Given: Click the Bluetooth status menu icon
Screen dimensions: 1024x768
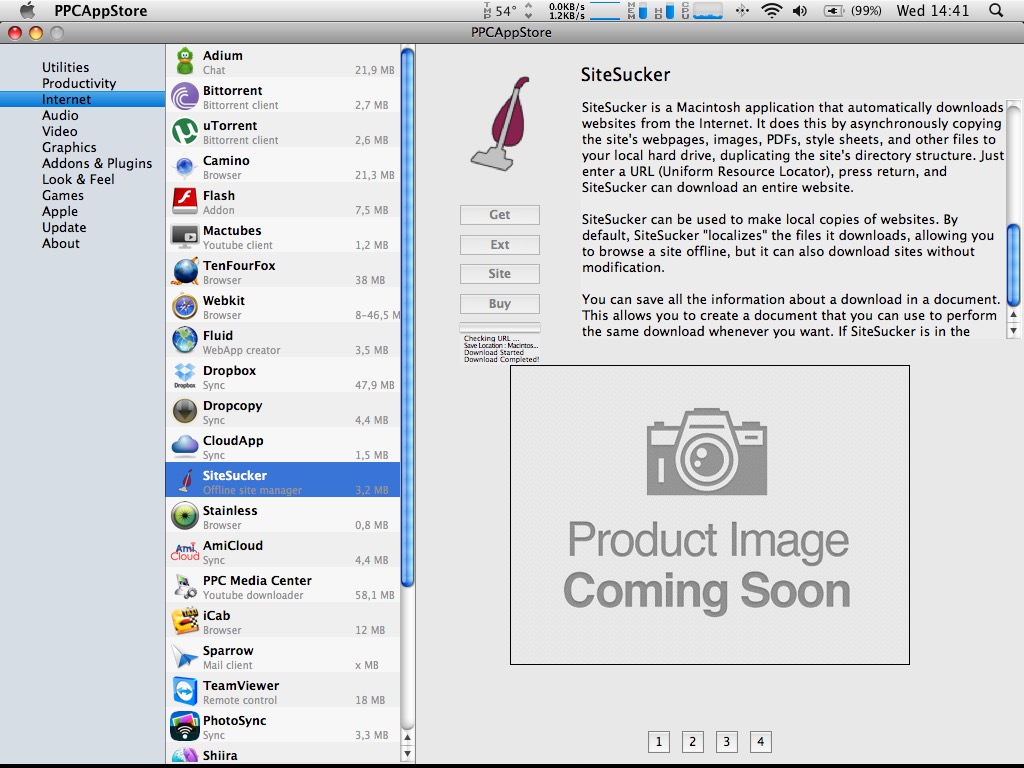Looking at the screenshot, I should point(742,10).
